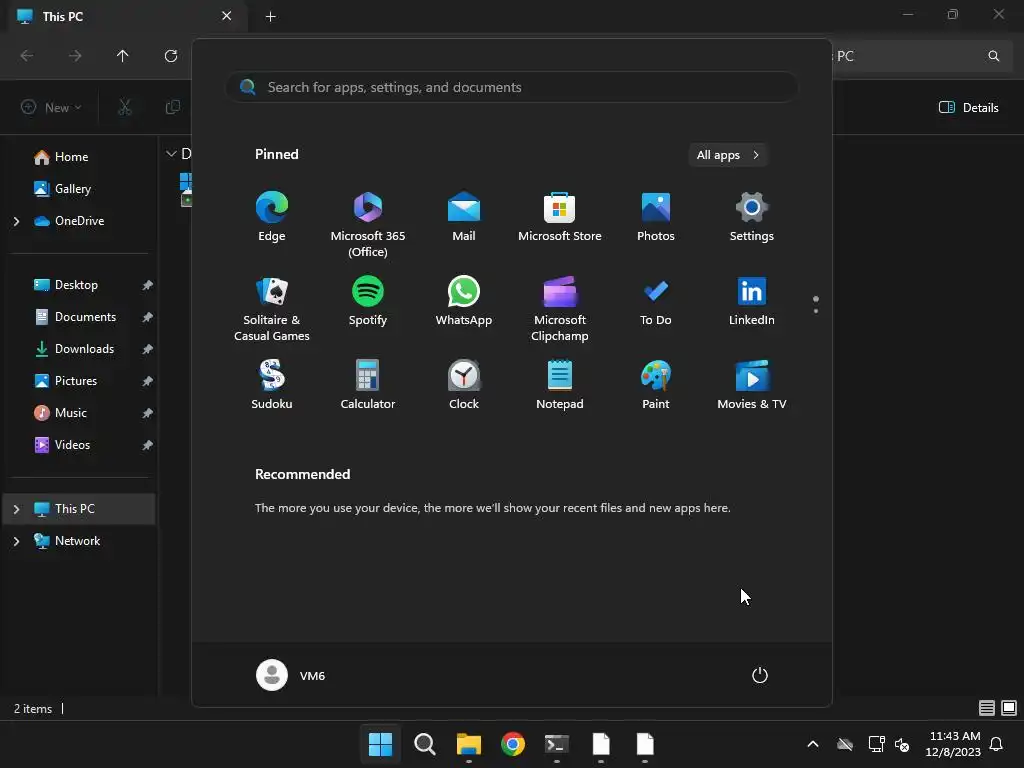Launch Sudoku game

coord(272,385)
